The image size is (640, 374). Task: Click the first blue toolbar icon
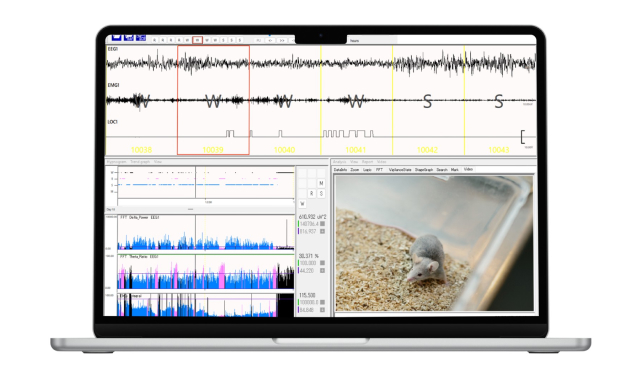116,38
